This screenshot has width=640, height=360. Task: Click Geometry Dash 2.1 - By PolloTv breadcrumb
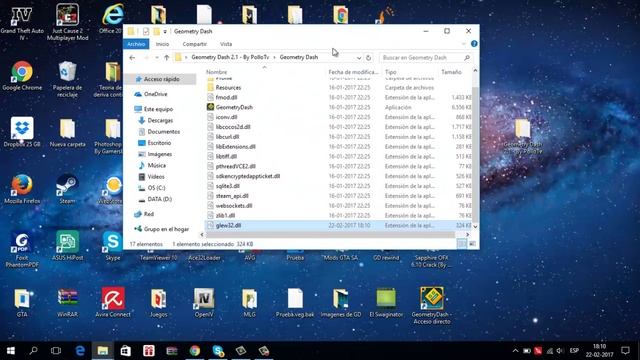(230, 57)
